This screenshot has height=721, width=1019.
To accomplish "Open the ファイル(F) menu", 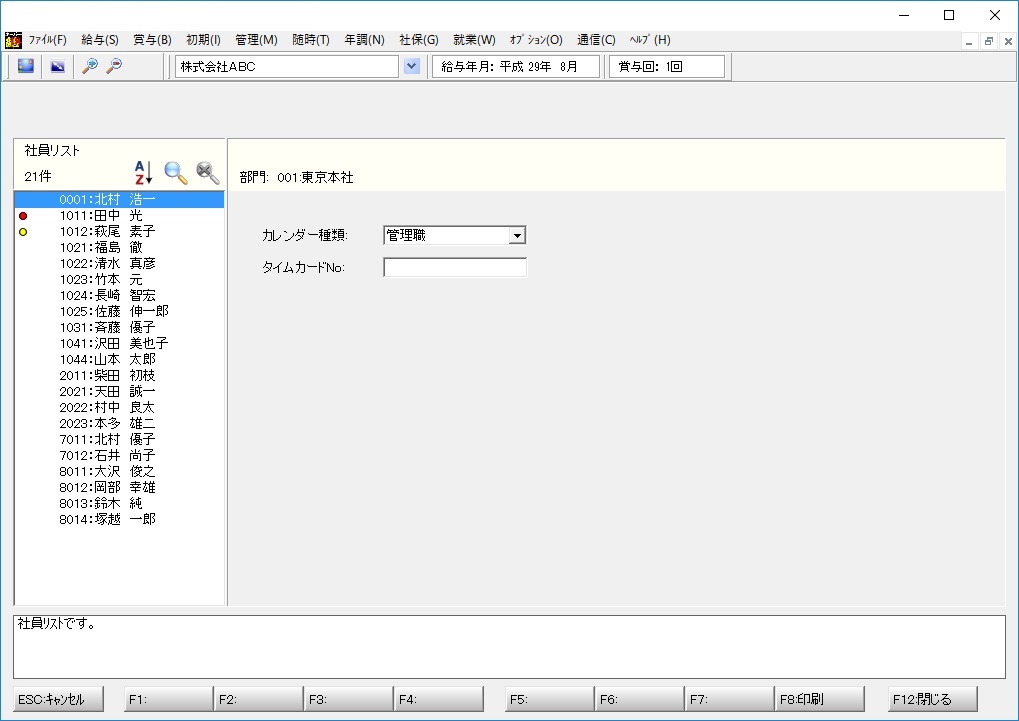I will [47, 40].
